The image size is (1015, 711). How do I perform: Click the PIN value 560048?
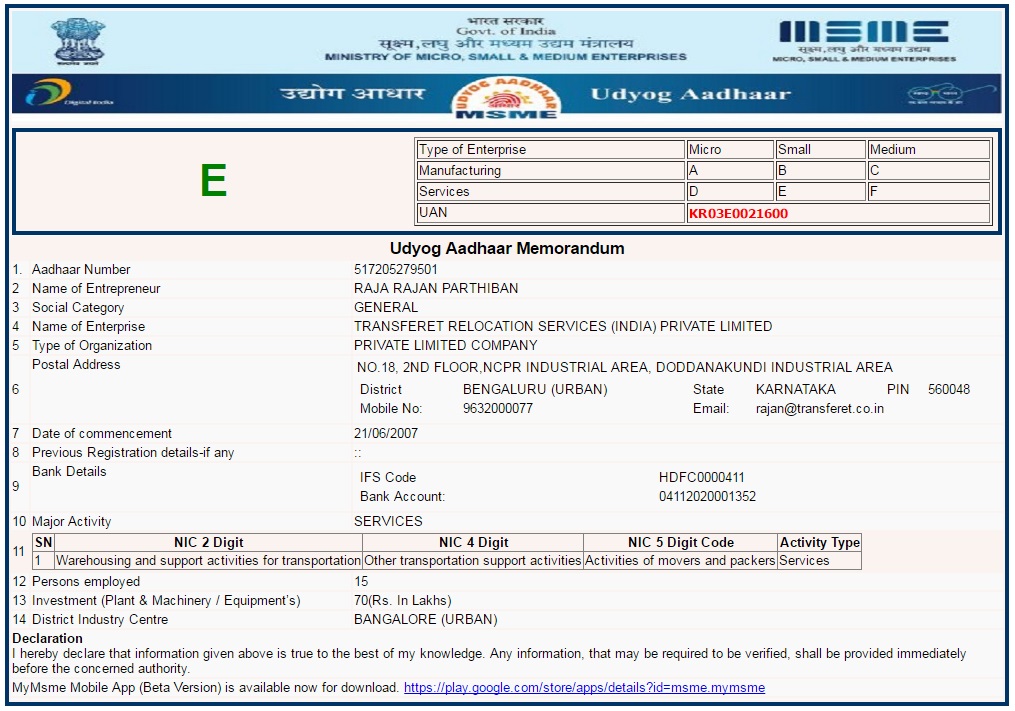click(x=948, y=389)
